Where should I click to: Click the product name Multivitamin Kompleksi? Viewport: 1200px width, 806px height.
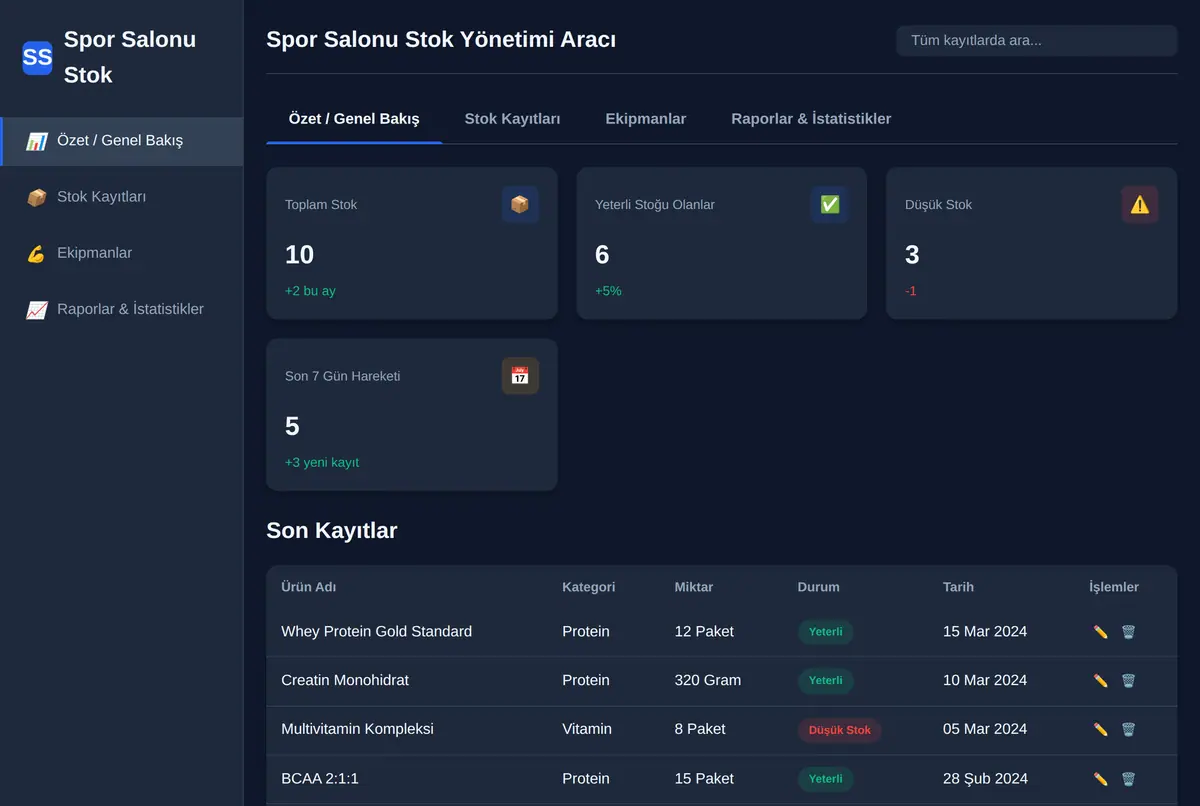click(357, 730)
